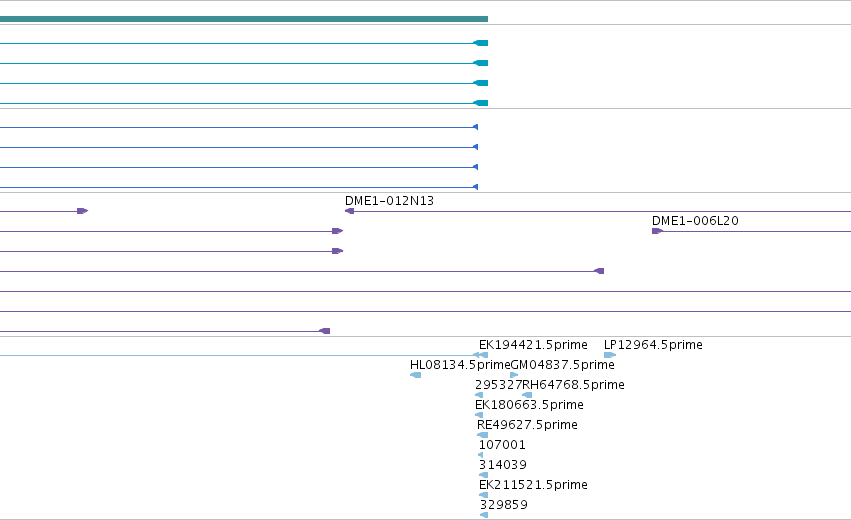Click the EK211521.5prime EST label
This screenshot has height=520, width=851.
pyautogui.click(x=533, y=485)
